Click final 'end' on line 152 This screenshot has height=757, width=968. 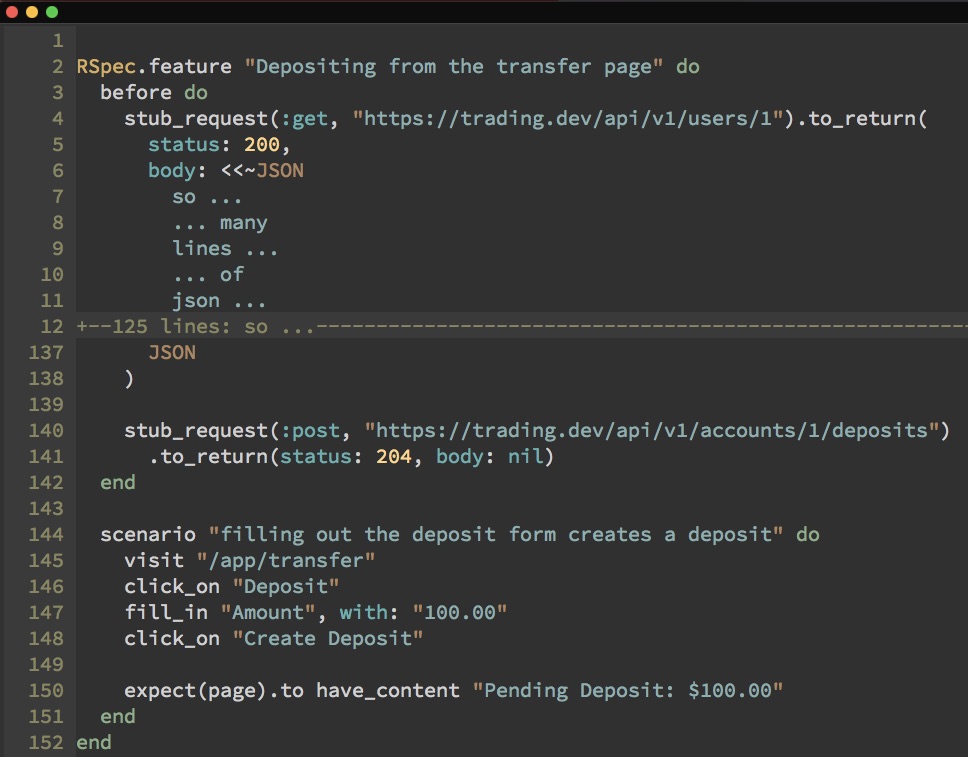(x=94, y=742)
